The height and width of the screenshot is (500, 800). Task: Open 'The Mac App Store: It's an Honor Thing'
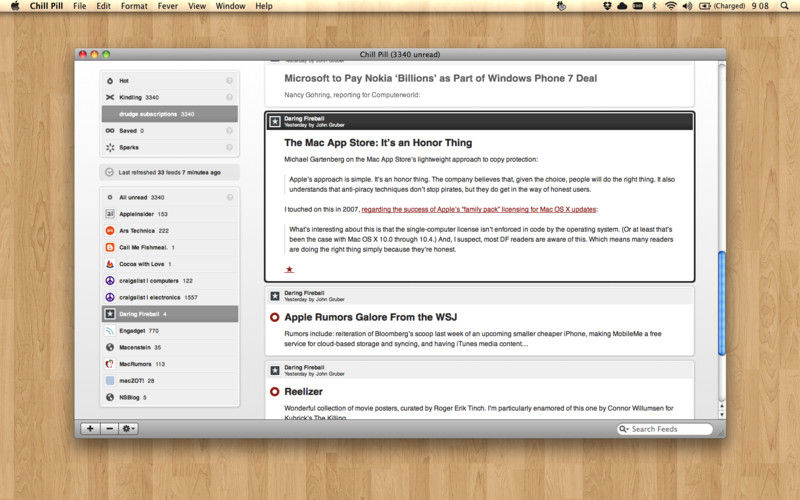pos(378,143)
